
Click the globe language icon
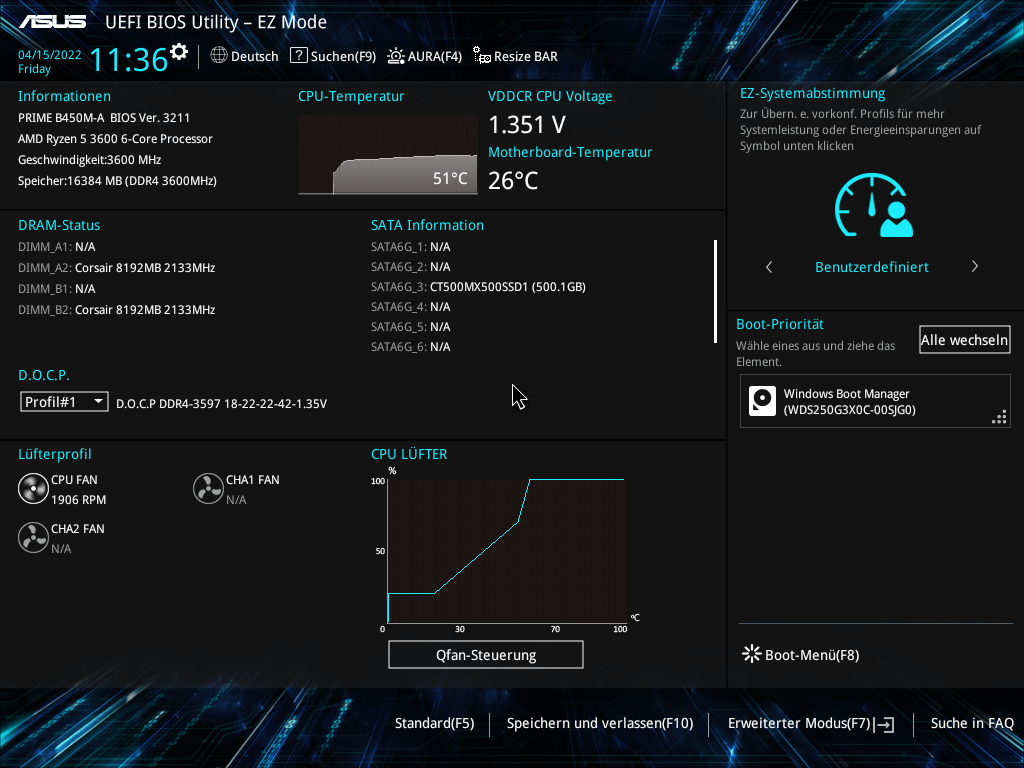(219, 56)
